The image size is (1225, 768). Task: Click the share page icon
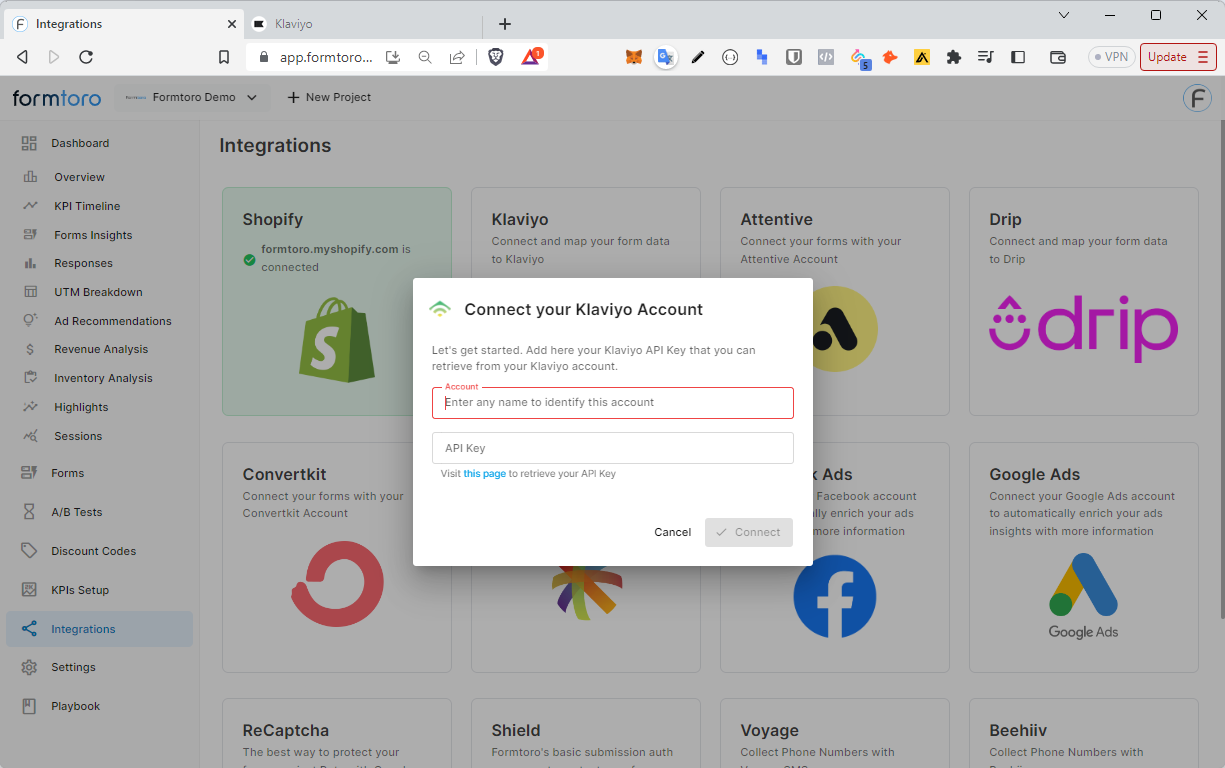click(x=457, y=57)
